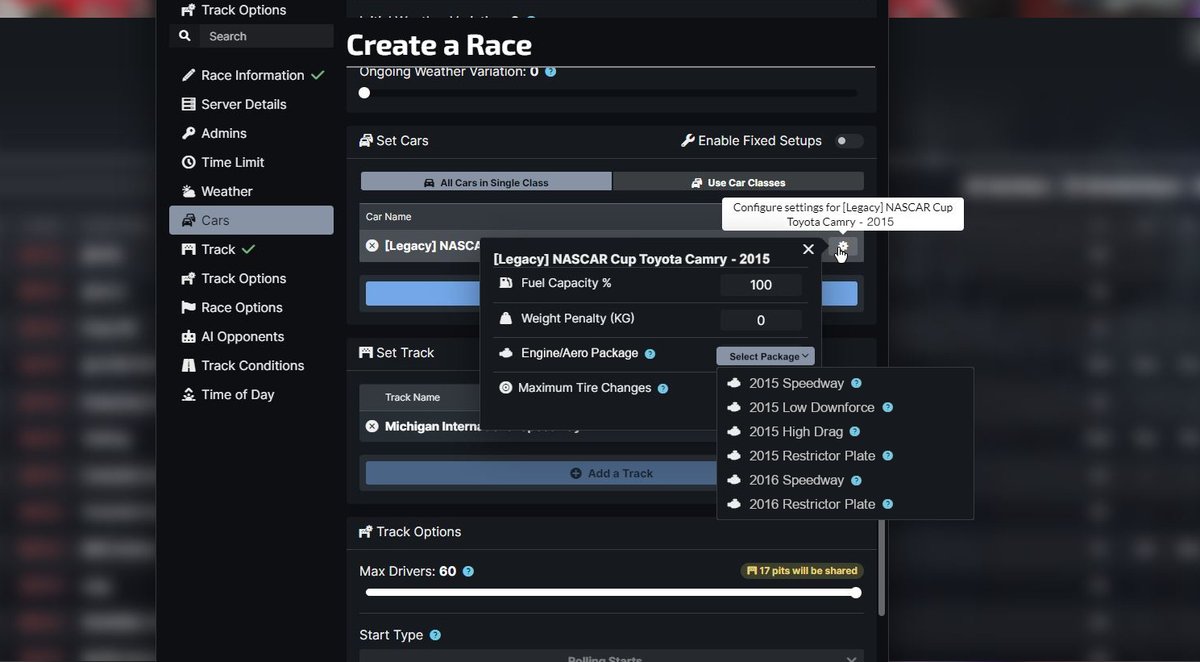Choose the 2016 Restrictor Plate package

pyautogui.click(x=812, y=504)
